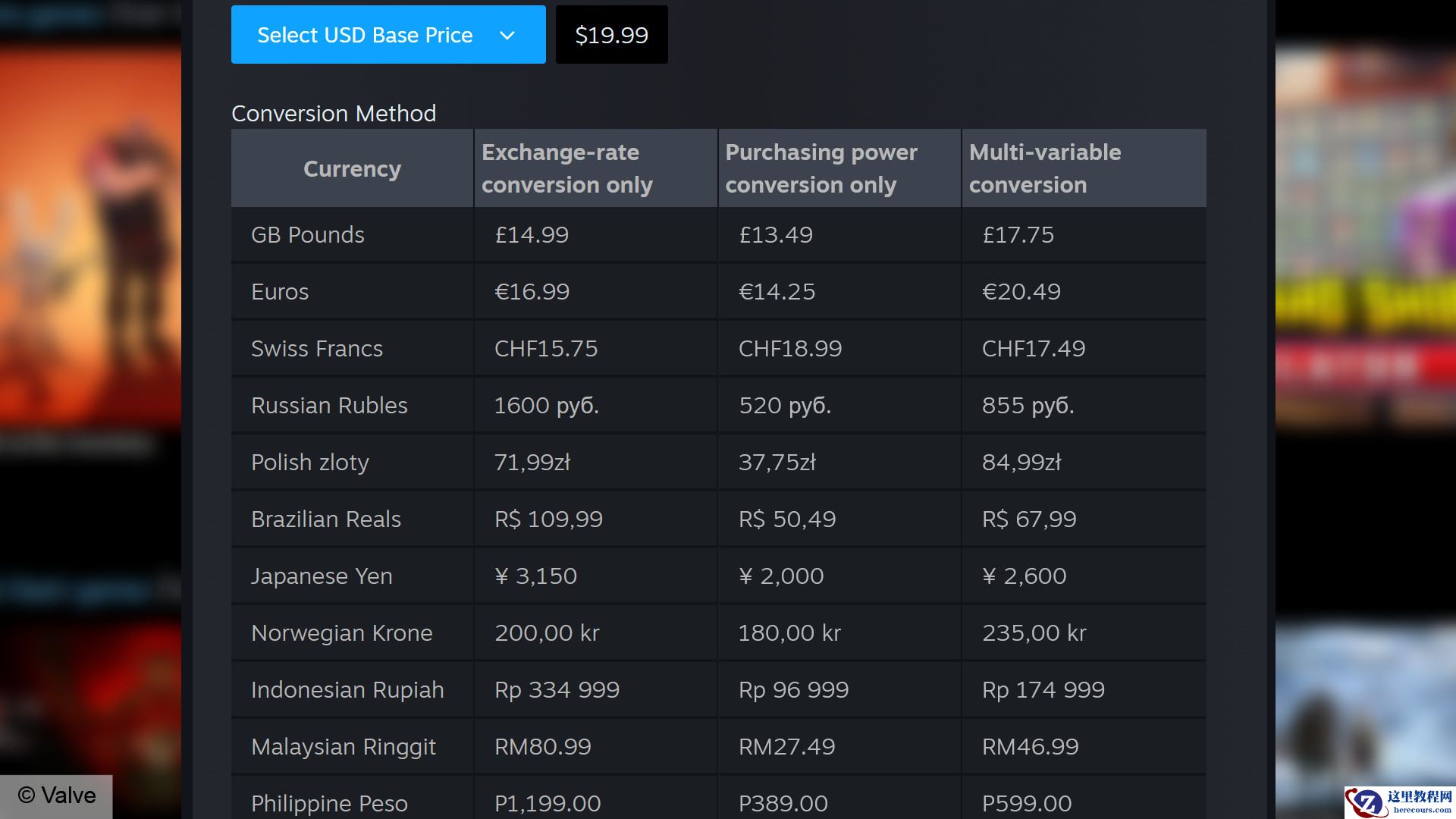Click the $19.99 price field
The image size is (1456, 819).
tap(611, 35)
